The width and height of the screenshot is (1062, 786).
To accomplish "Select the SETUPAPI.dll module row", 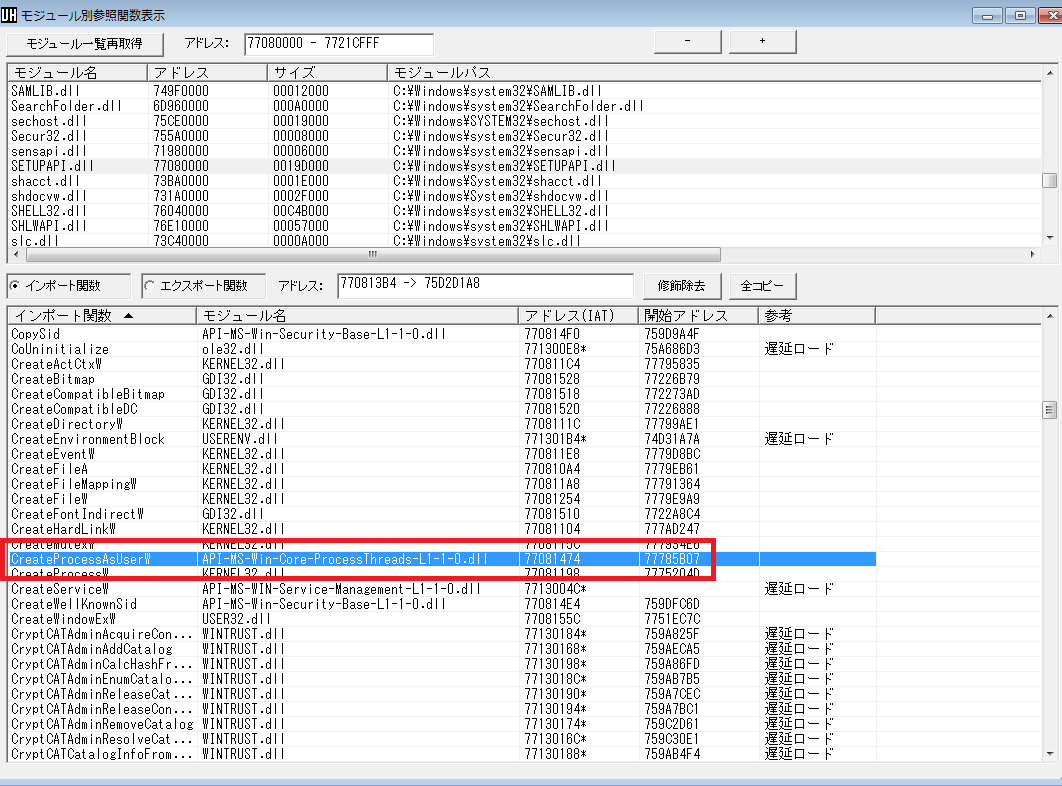I will coord(525,166).
